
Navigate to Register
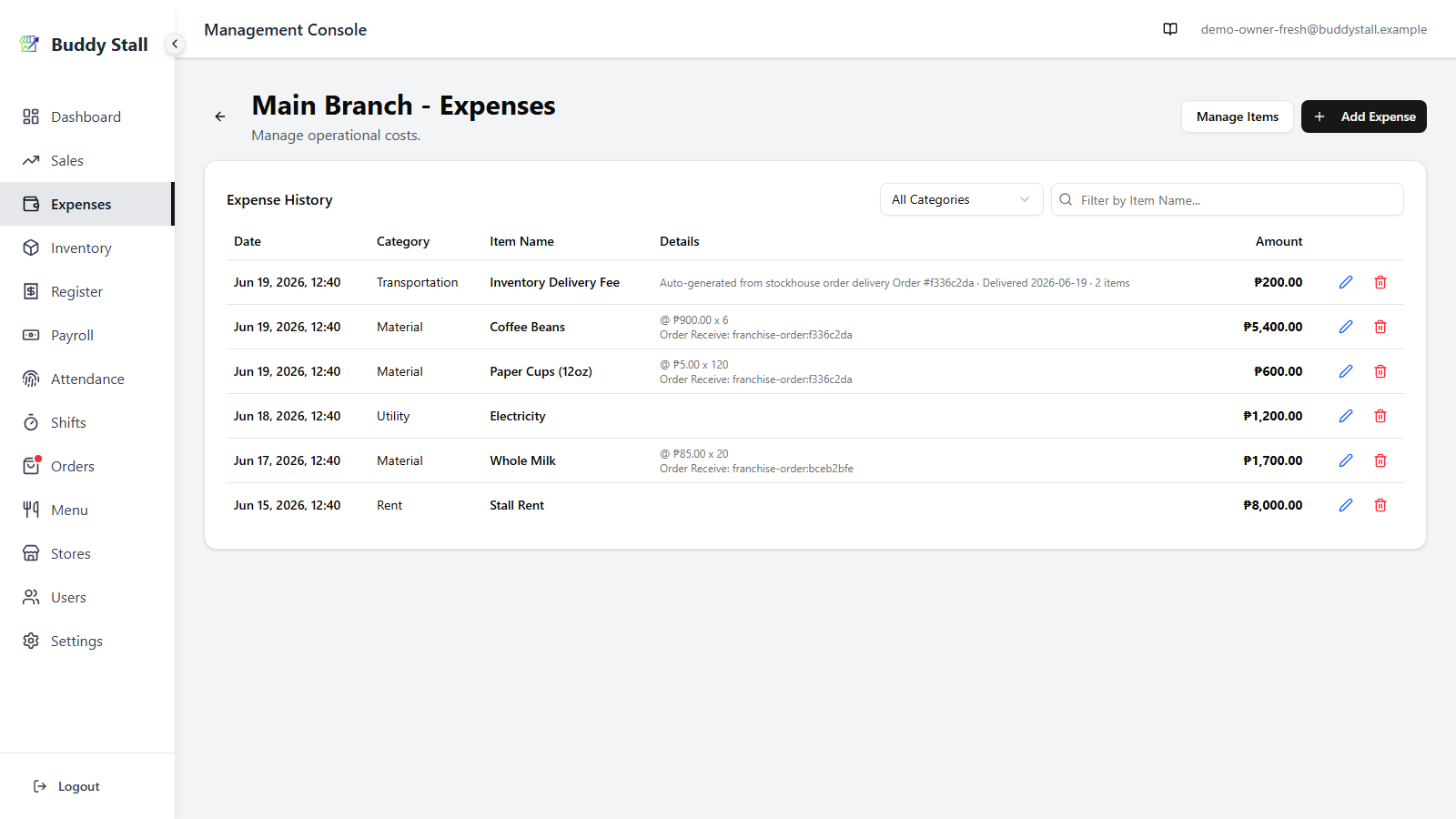tap(86, 291)
